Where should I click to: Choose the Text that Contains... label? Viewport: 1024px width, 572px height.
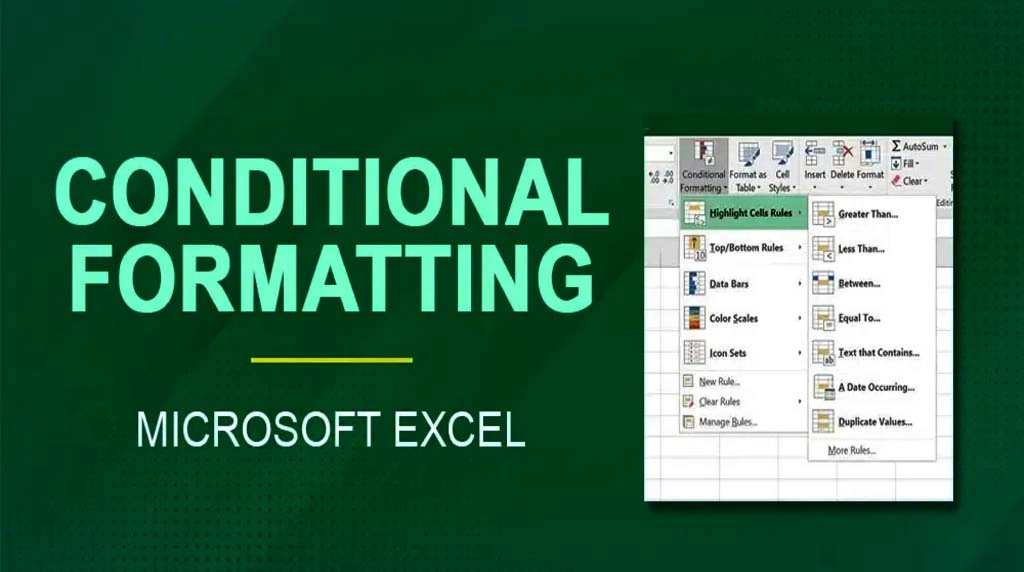879,353
